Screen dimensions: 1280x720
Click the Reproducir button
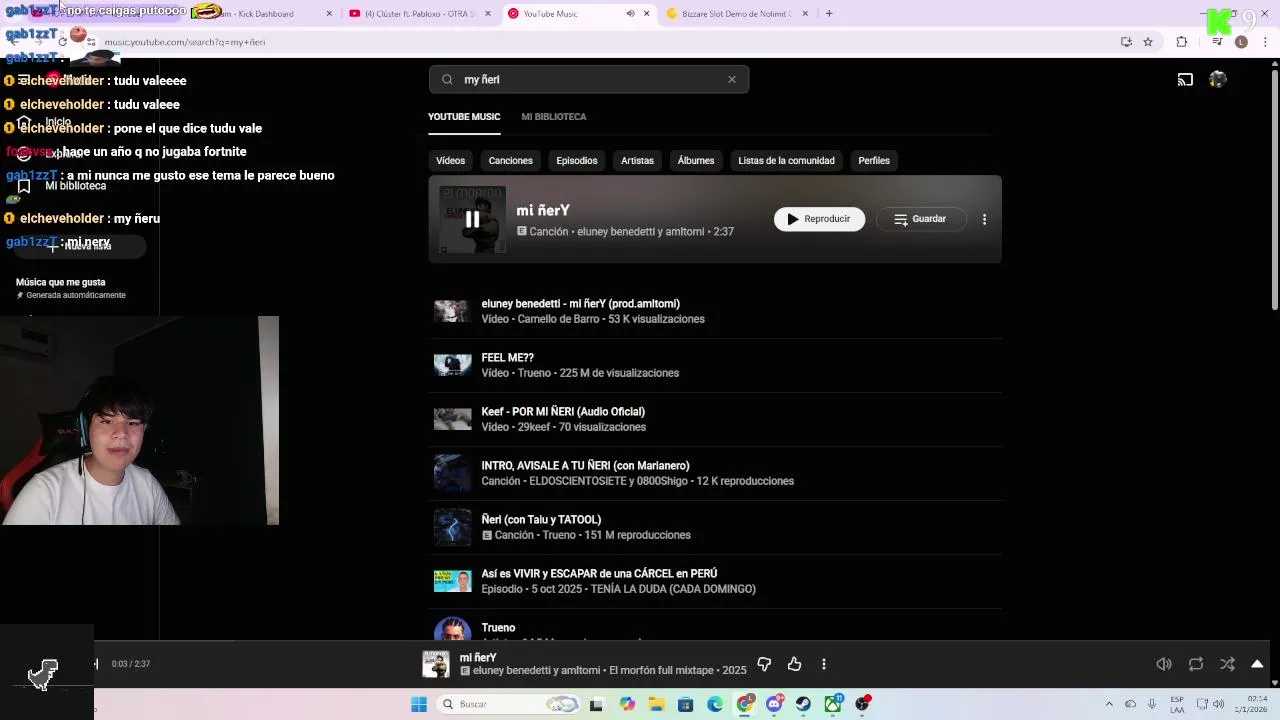819,219
